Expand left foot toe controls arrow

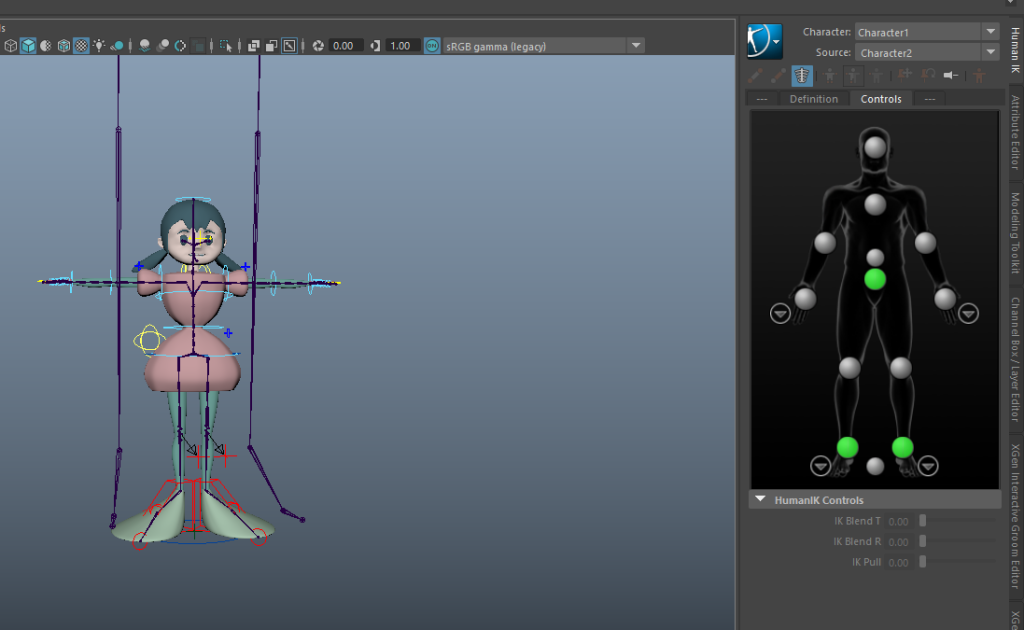pyautogui.click(x=820, y=465)
